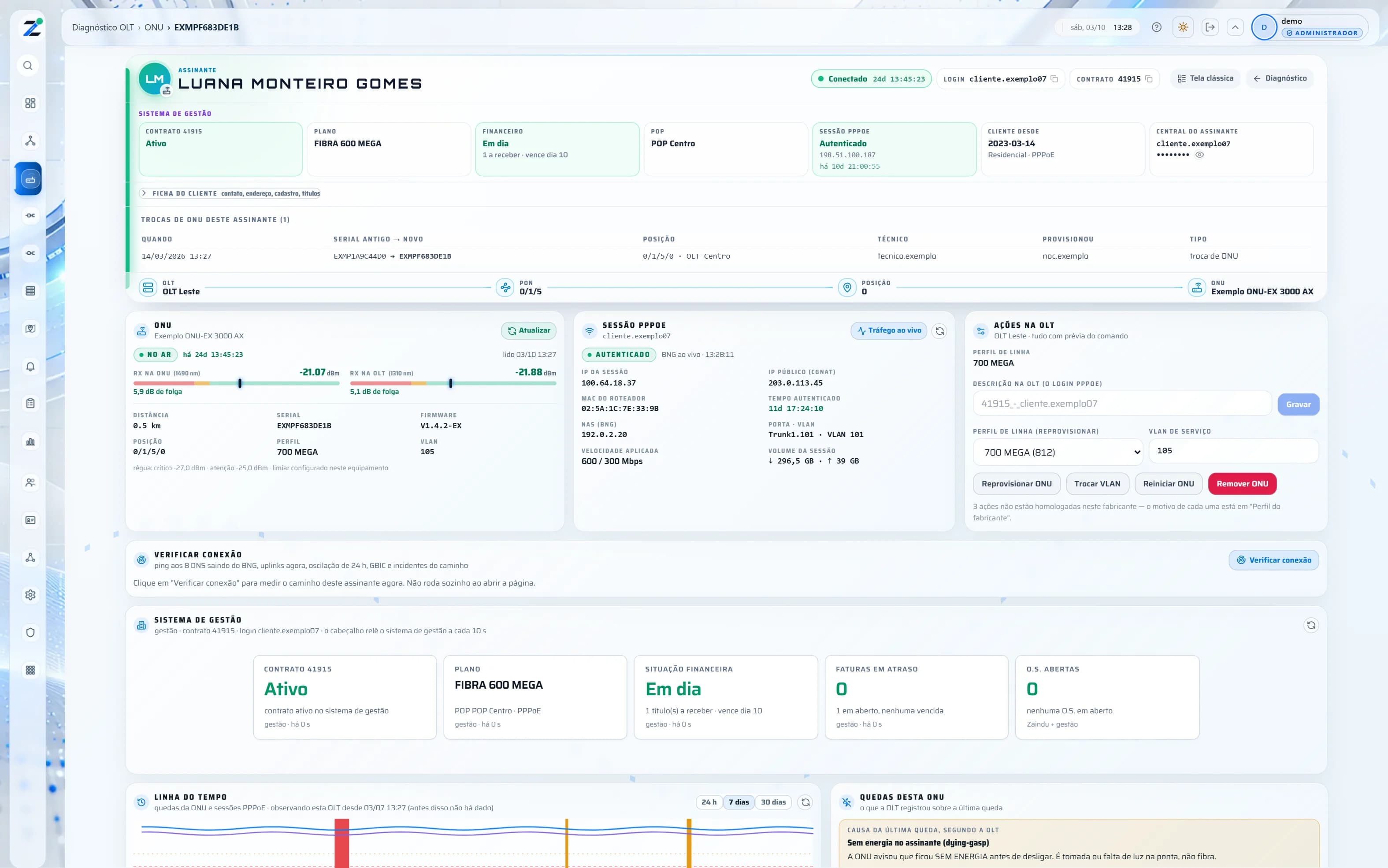Click the help question mark icon
The height and width of the screenshot is (868, 1388).
[x=1156, y=27]
